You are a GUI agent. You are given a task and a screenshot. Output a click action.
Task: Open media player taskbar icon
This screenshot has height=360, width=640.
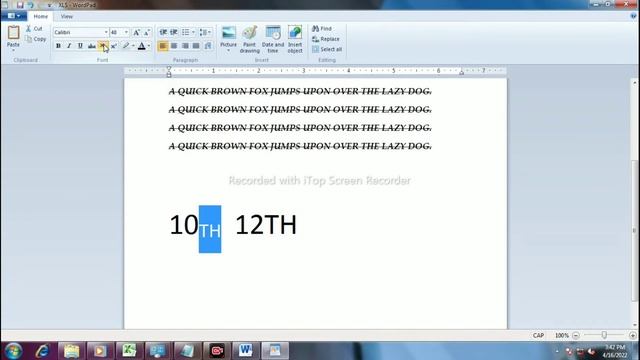(x=100, y=351)
